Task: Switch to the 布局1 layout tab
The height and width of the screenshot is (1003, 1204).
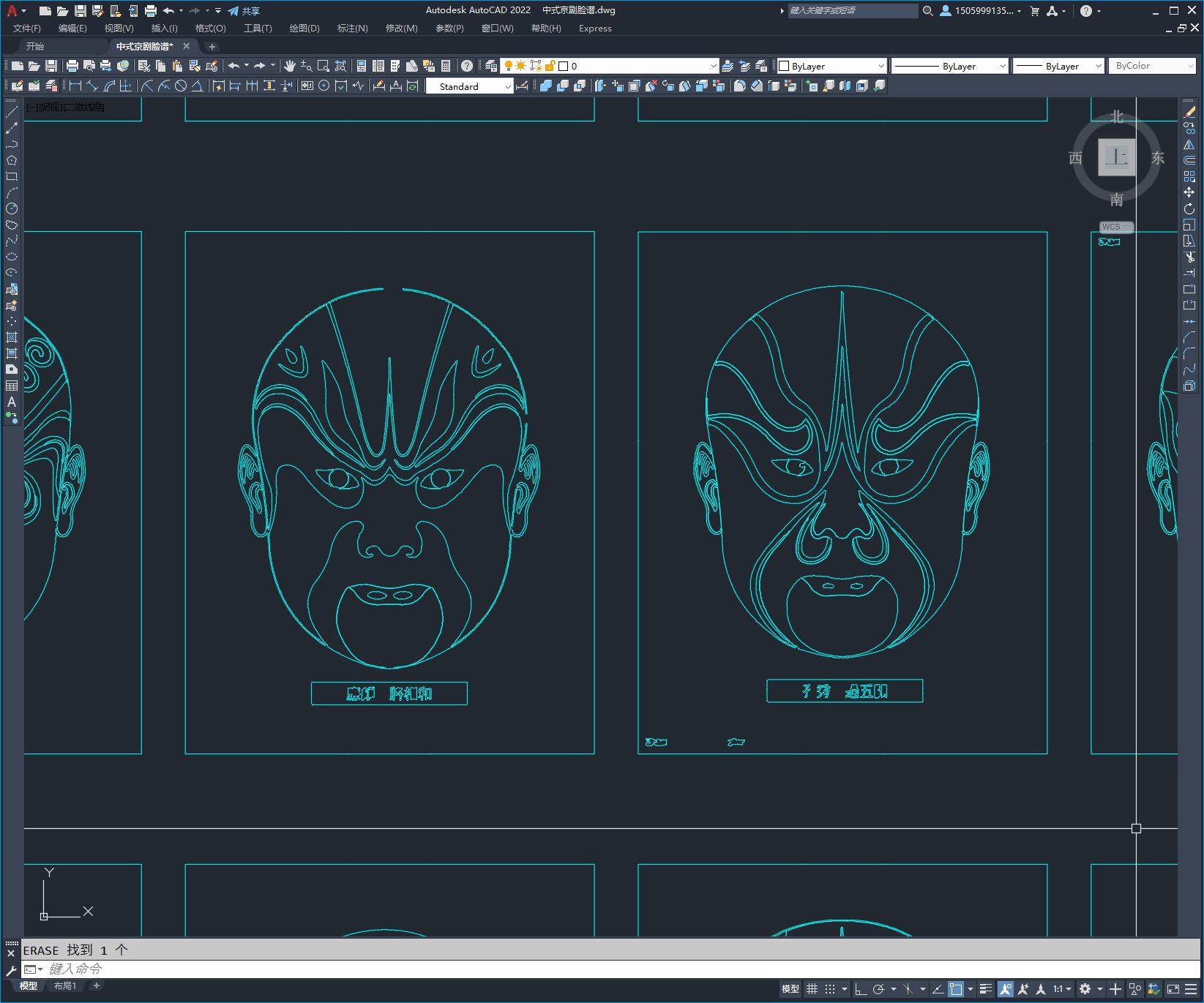Action: (65, 986)
